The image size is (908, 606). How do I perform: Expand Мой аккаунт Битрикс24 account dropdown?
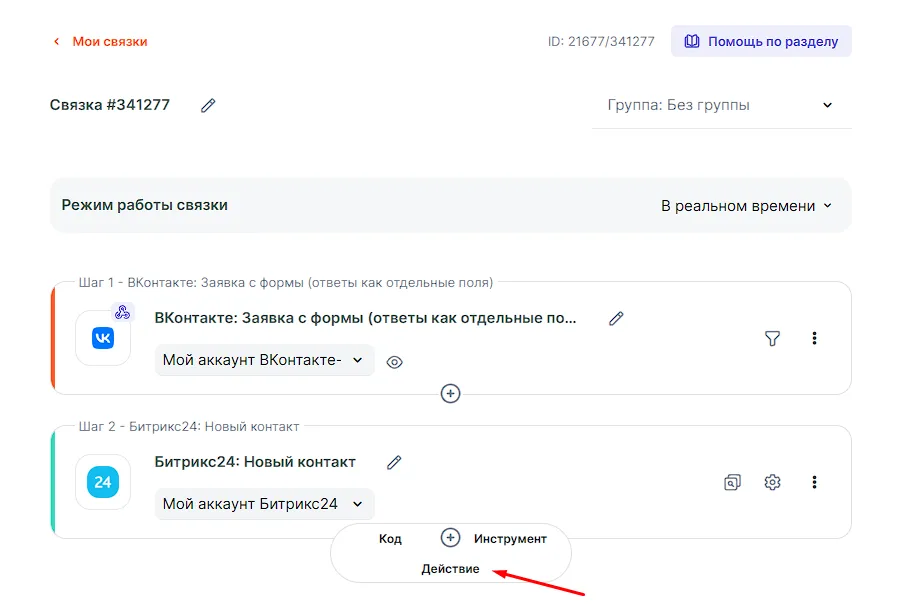tap(264, 504)
